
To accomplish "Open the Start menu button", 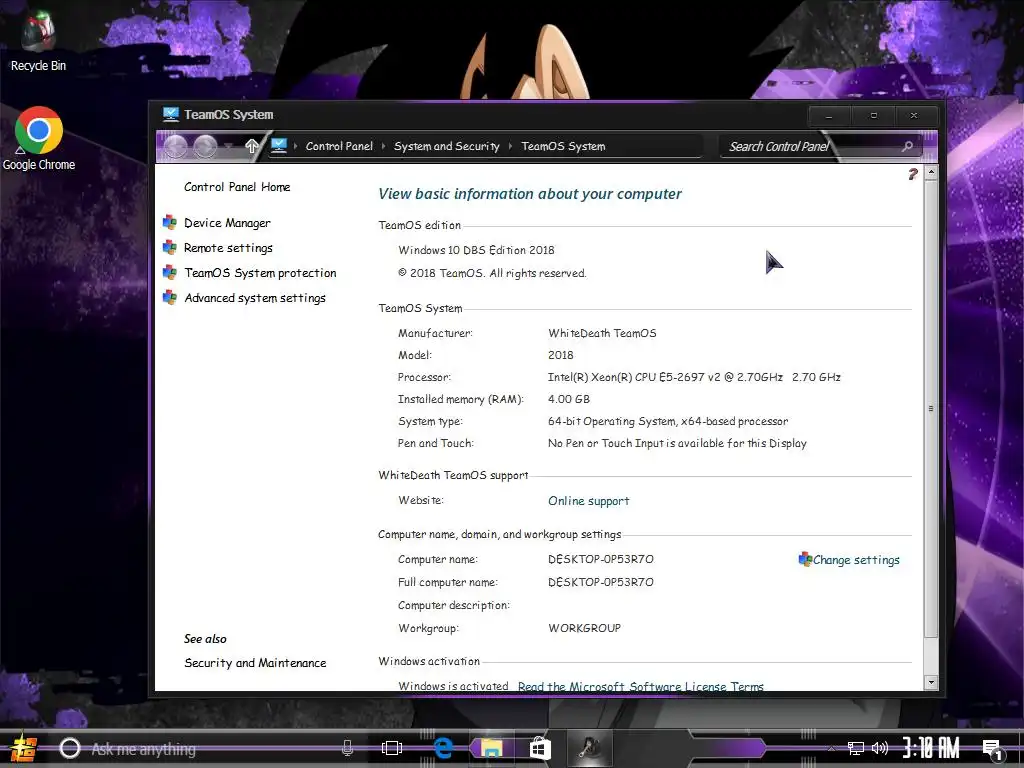I will [24, 748].
